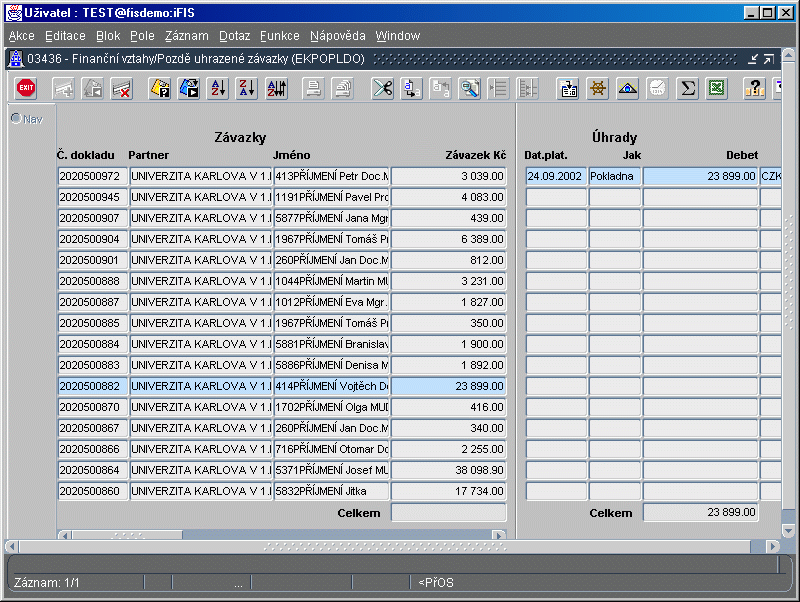
Task: Open the Pole menu
Action: 142,36
